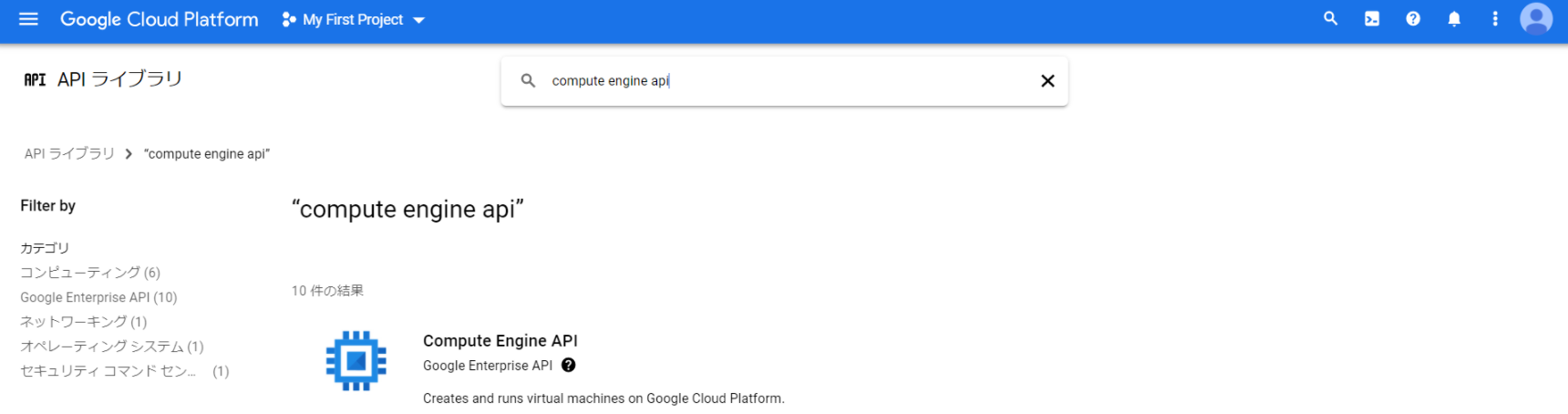Open the Compute Engine API result title
This screenshot has height=414, width=1568.
pos(500,341)
